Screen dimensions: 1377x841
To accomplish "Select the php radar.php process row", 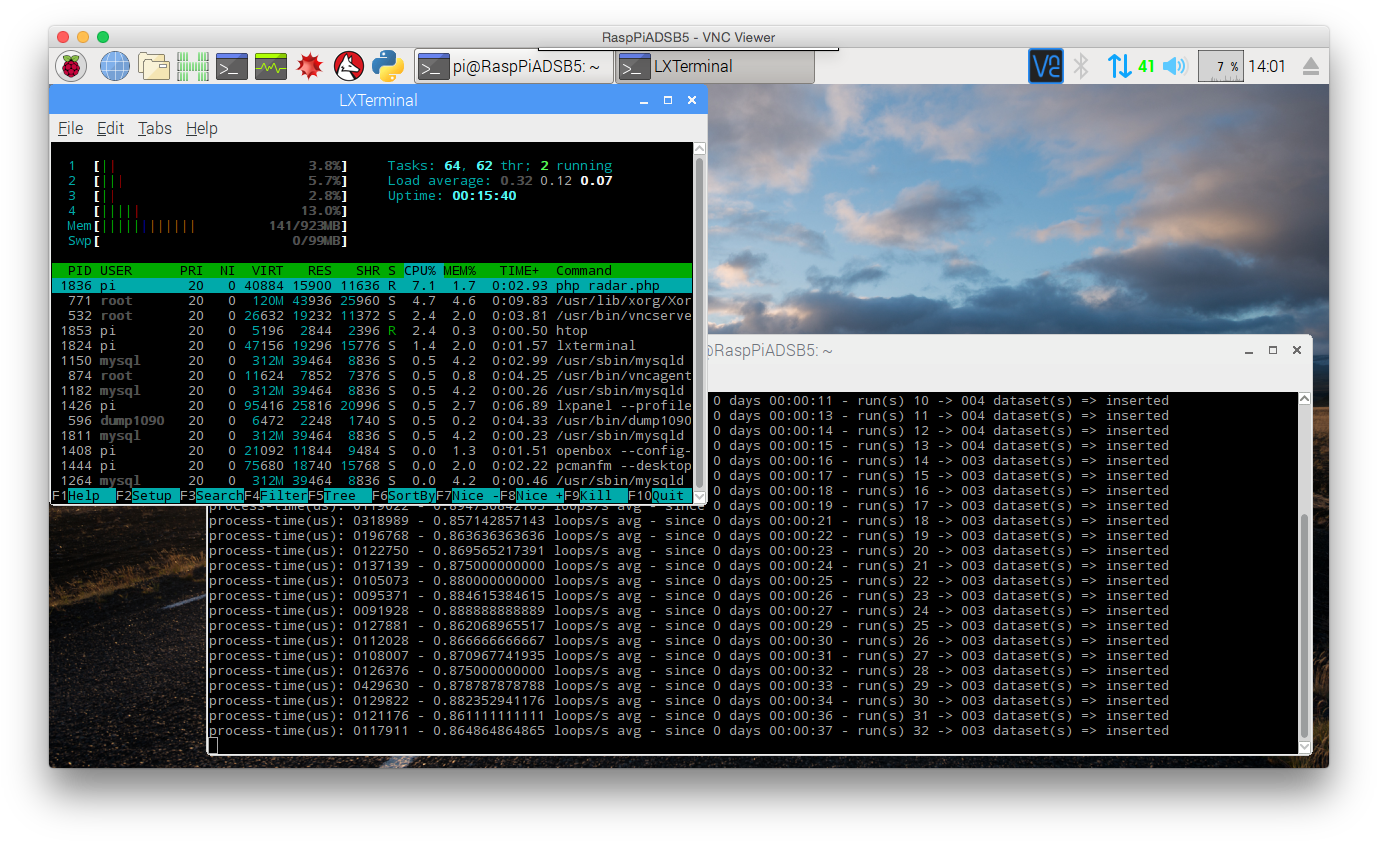I will tap(350, 285).
